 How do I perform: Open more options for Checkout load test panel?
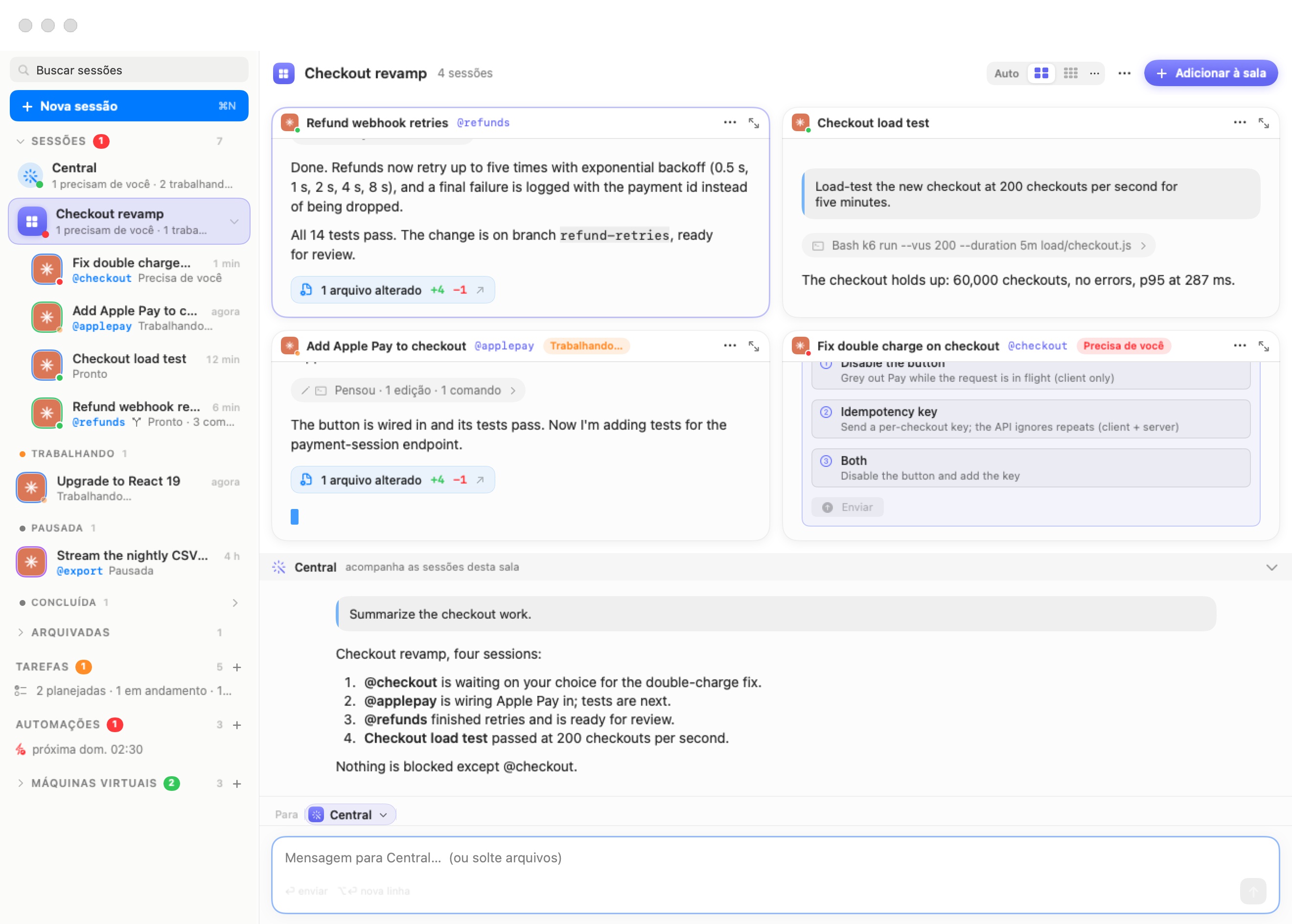(x=1240, y=122)
